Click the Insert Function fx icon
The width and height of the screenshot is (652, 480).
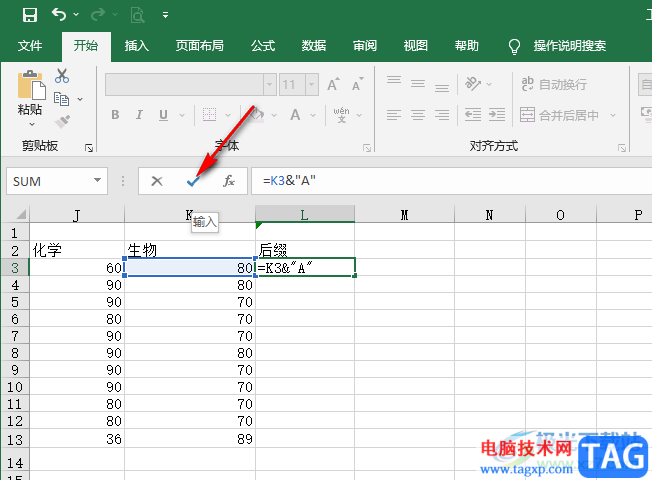pos(229,181)
